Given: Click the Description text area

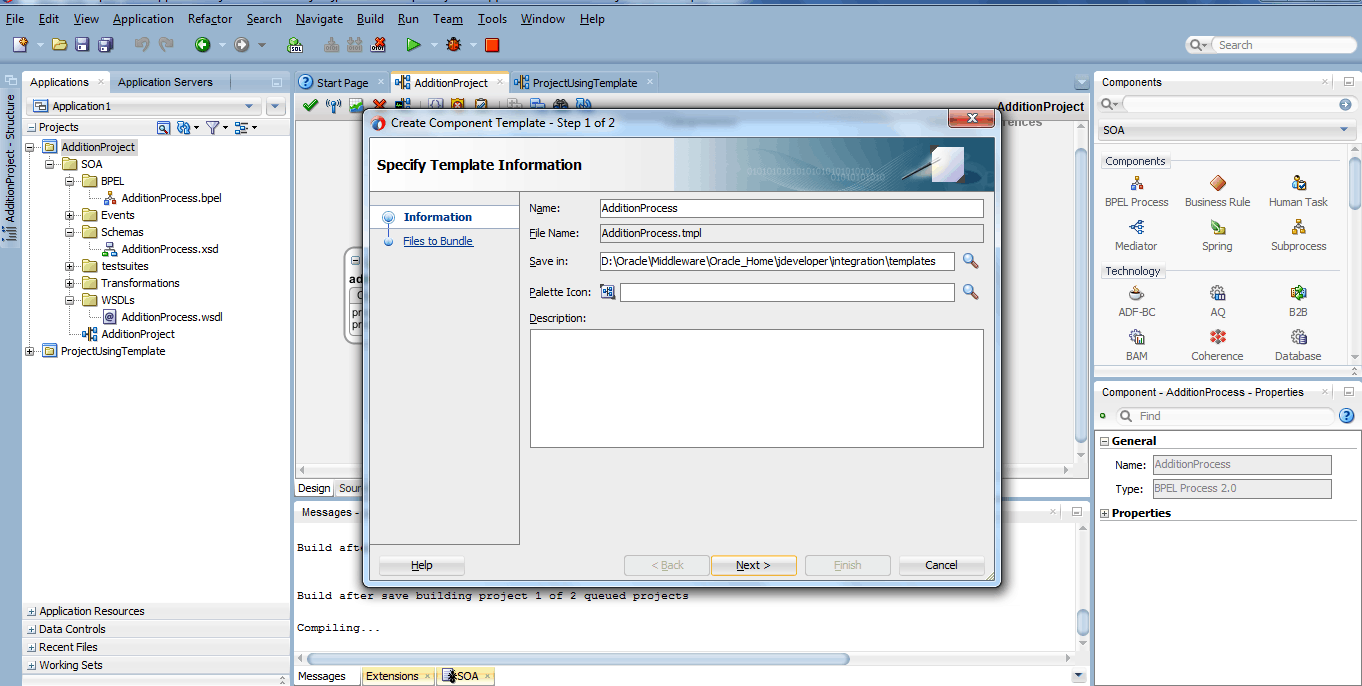Looking at the screenshot, I should (x=757, y=388).
